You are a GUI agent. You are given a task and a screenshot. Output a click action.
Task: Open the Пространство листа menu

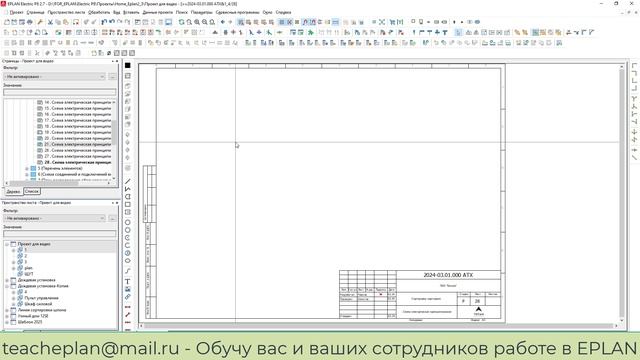[66, 12]
